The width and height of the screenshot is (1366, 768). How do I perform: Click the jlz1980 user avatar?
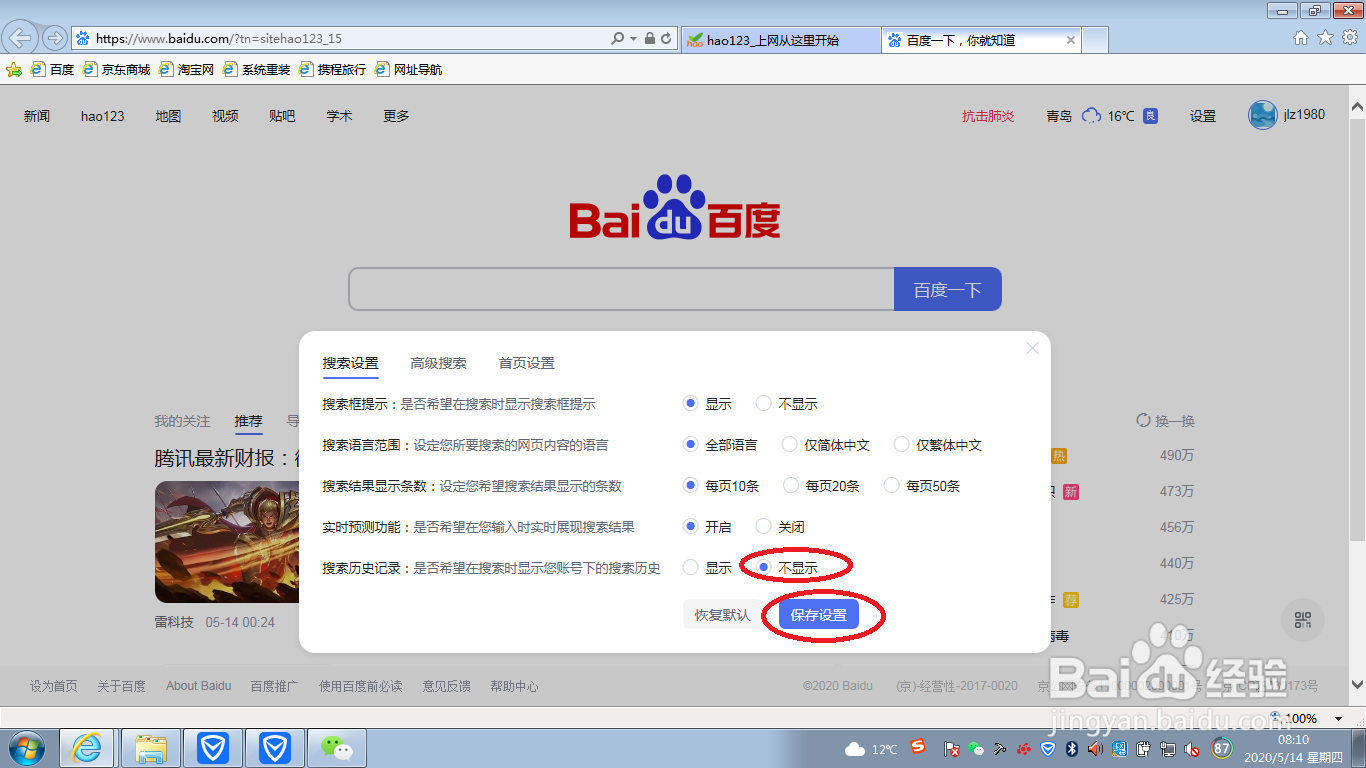tap(1263, 115)
